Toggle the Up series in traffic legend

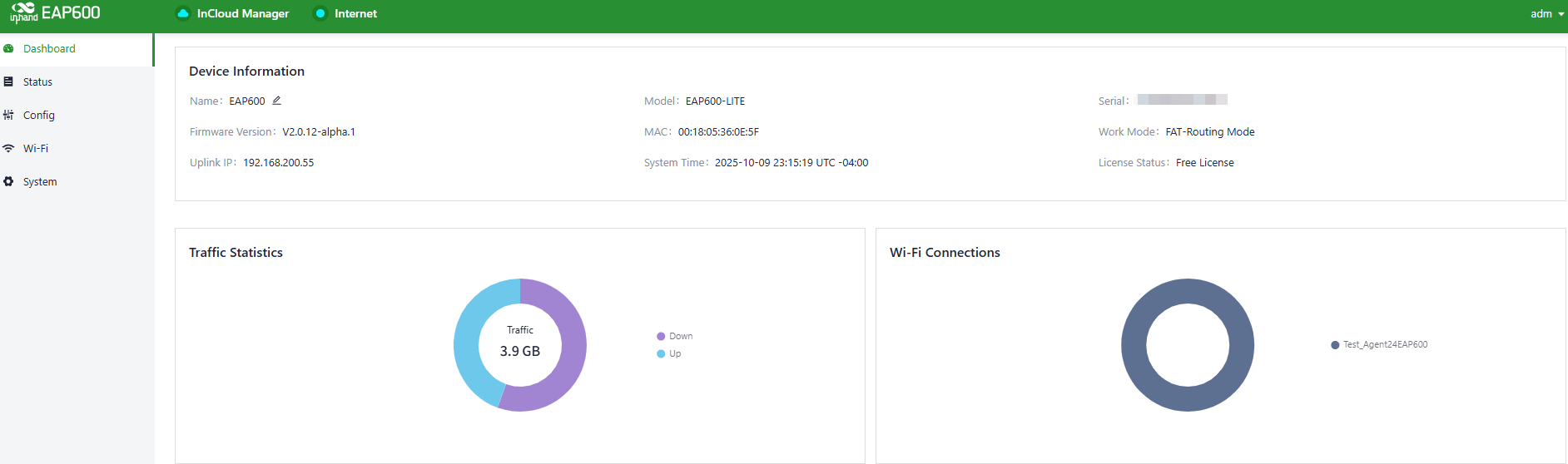pos(669,353)
